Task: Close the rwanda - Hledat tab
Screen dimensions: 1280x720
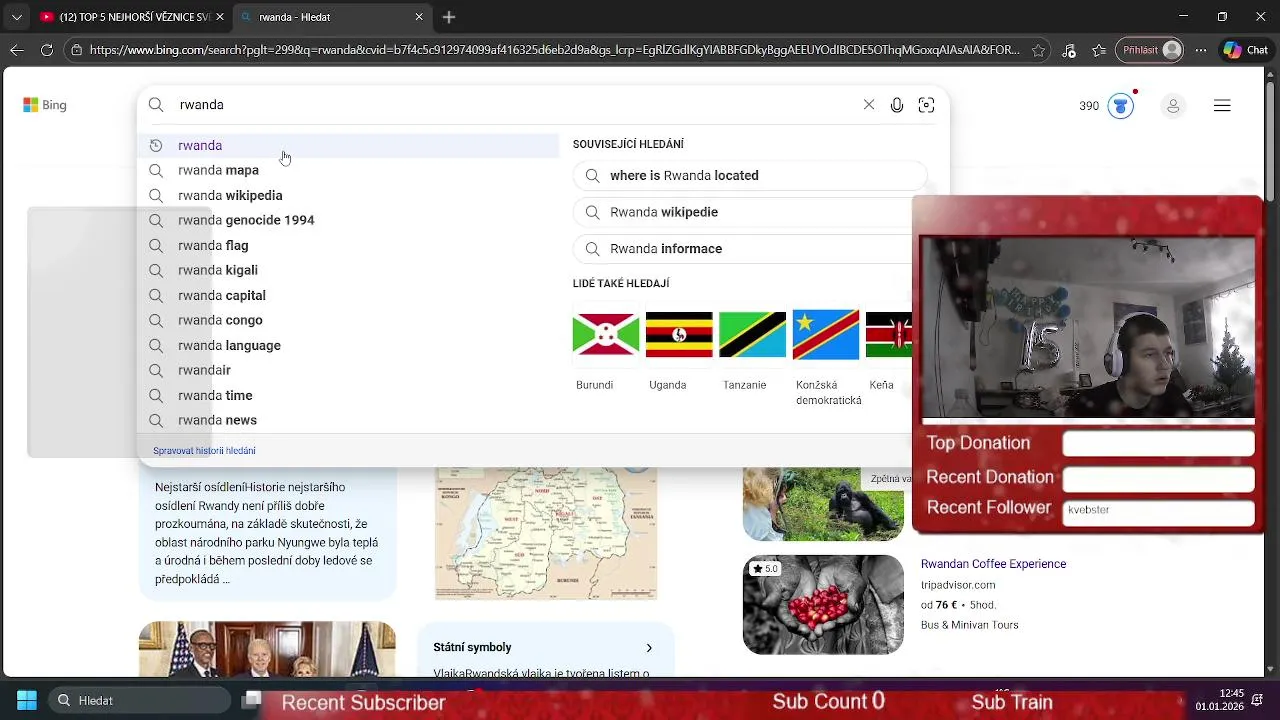Action: 419,17
